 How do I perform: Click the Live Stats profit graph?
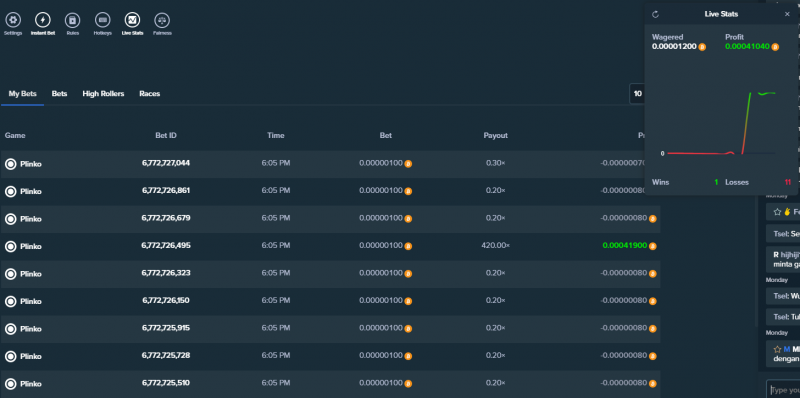point(721,122)
